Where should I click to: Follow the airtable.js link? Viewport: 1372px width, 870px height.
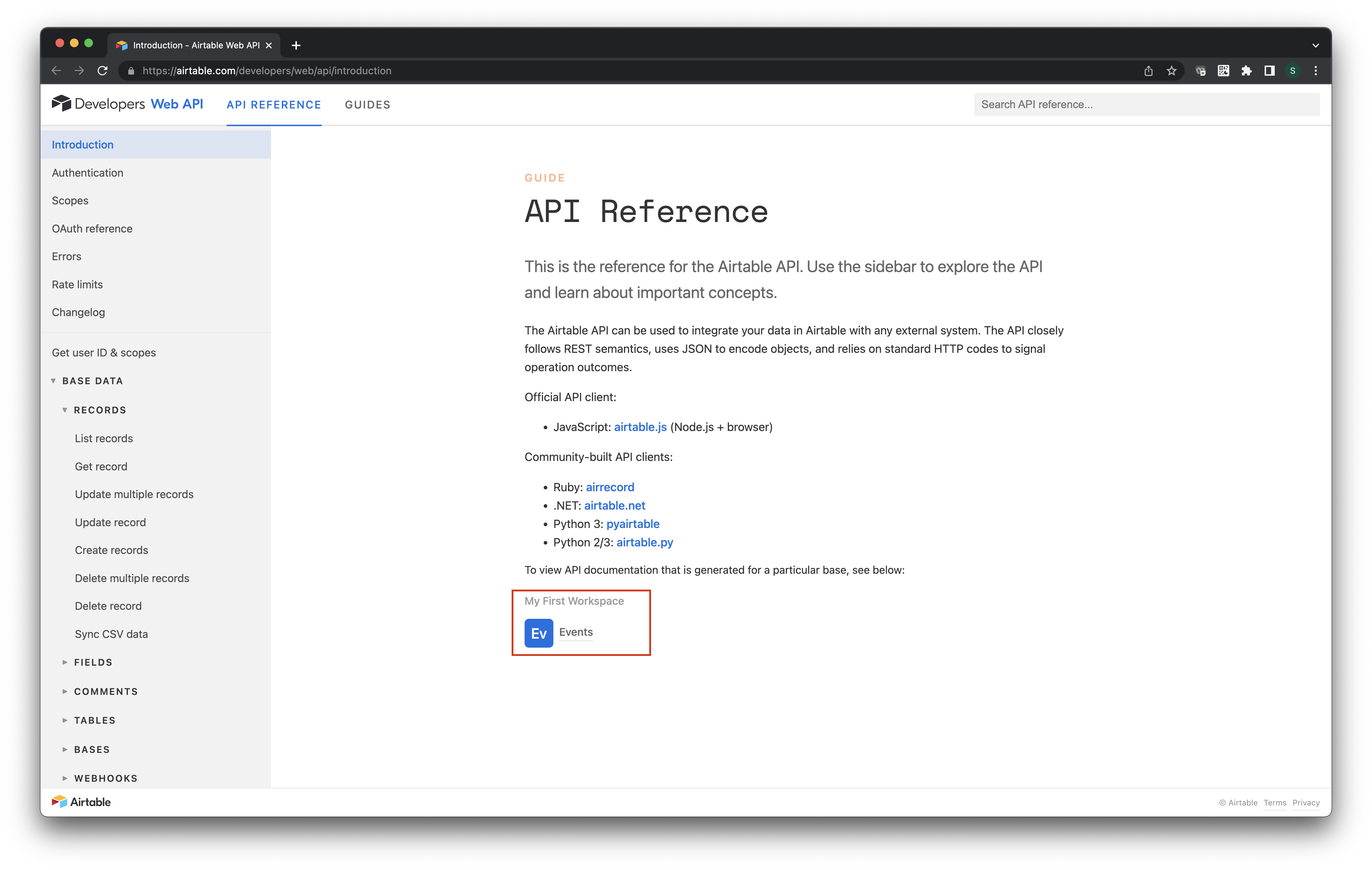click(x=640, y=427)
